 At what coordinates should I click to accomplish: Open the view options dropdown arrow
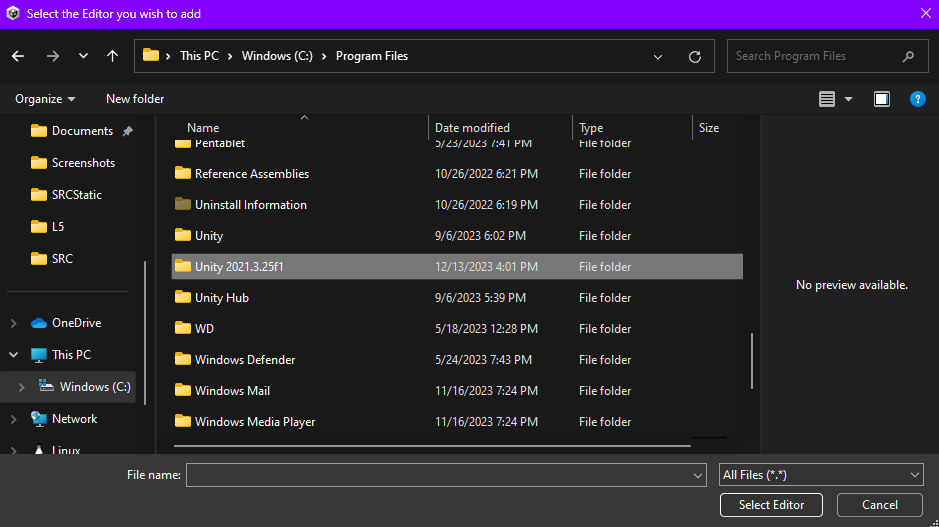click(848, 99)
